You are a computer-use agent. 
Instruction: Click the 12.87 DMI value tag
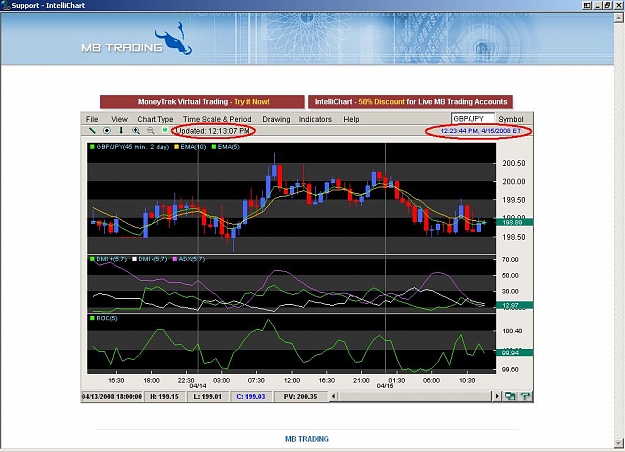coord(514,305)
